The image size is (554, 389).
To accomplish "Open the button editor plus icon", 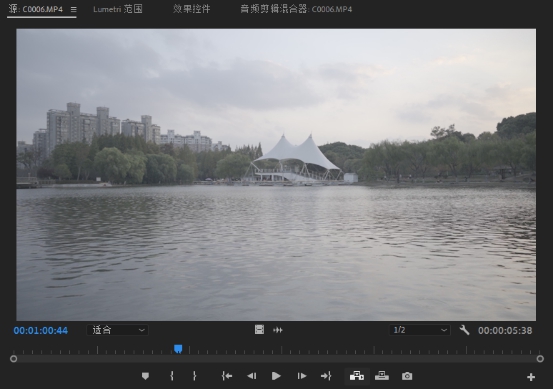I will coord(531,377).
